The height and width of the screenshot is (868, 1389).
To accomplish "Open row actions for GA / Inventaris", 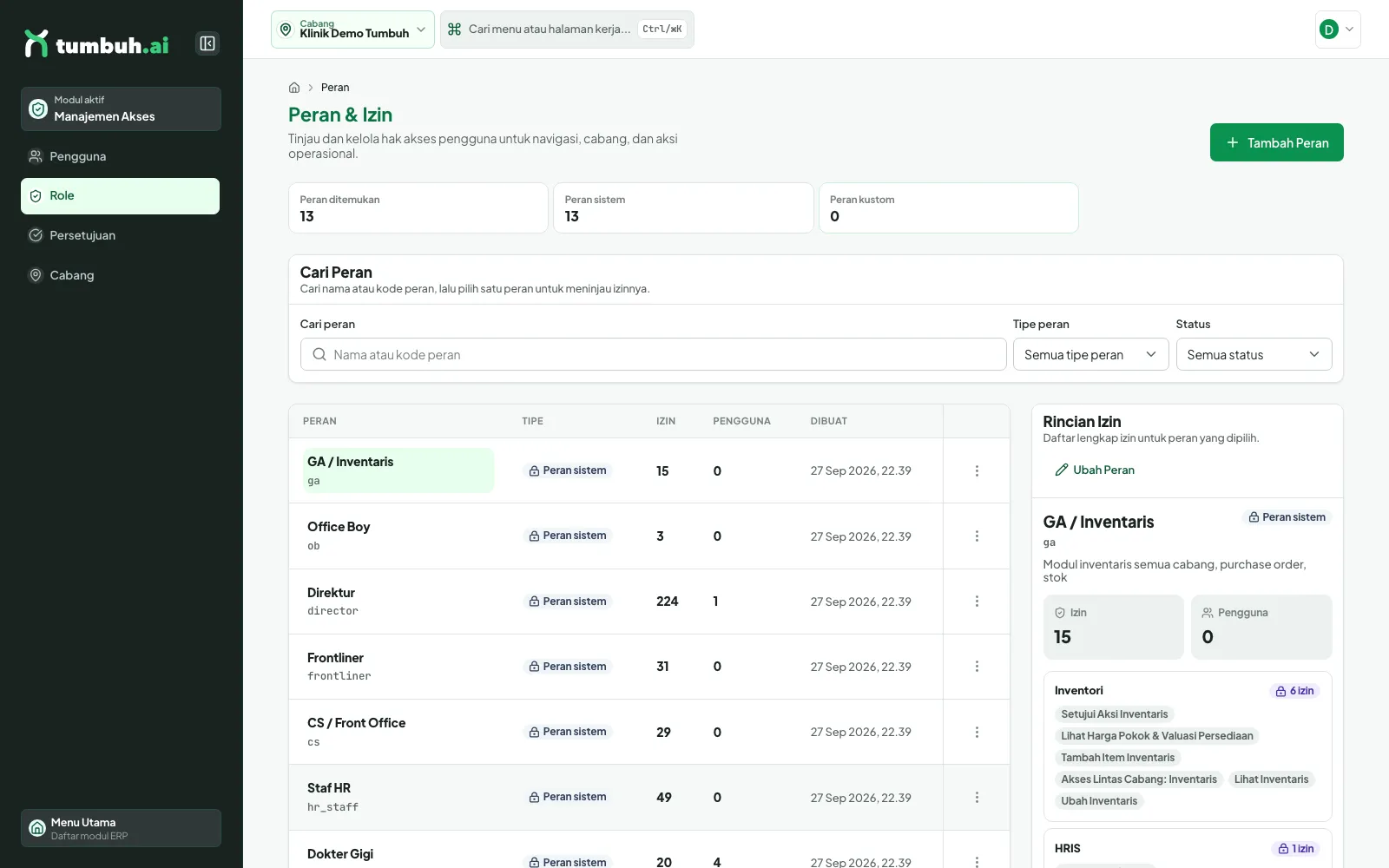I will [x=977, y=470].
